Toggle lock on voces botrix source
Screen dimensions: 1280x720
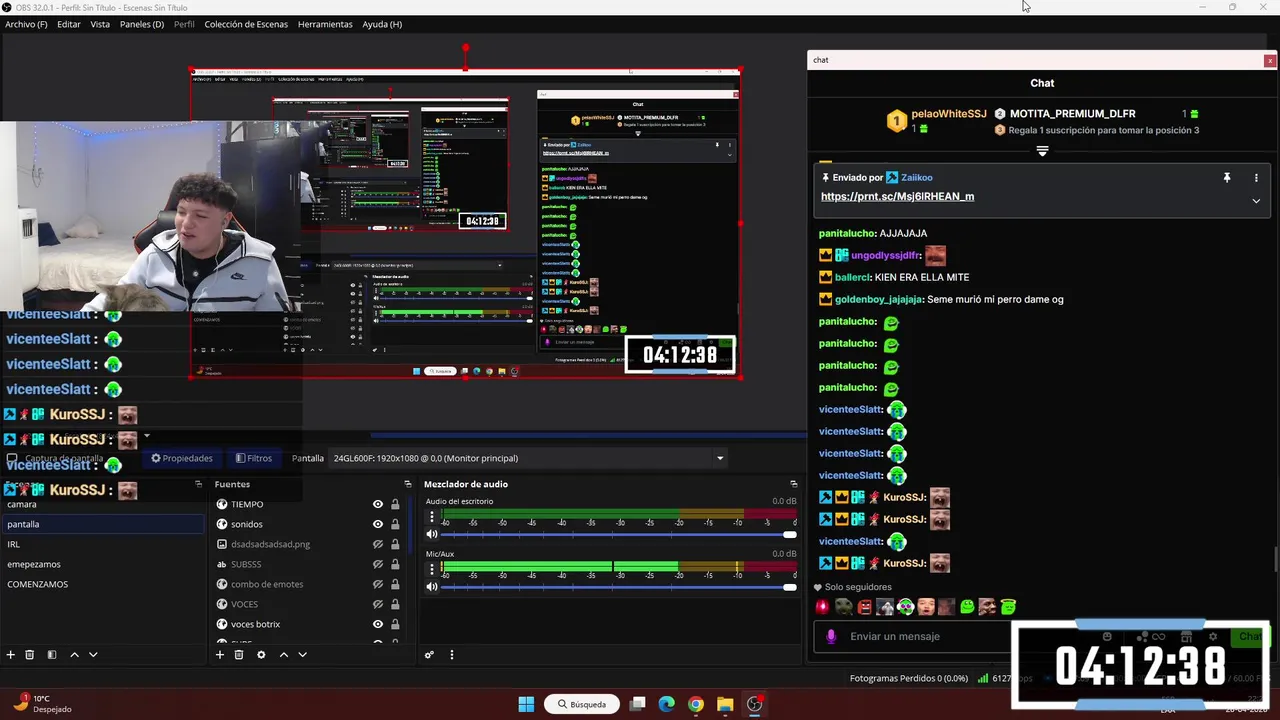click(x=395, y=624)
